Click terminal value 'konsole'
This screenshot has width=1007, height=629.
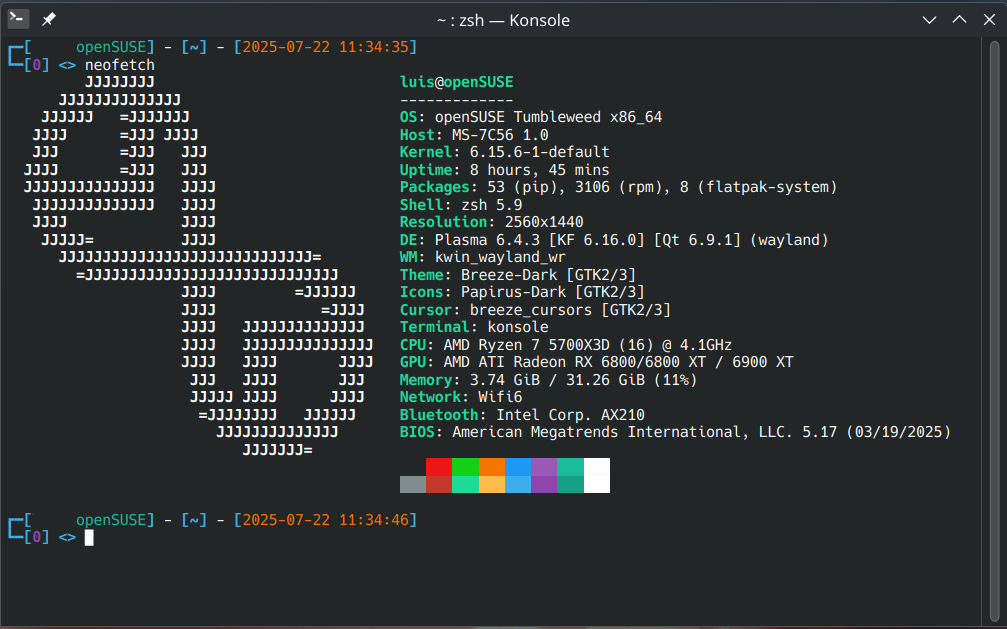pyautogui.click(x=518, y=328)
